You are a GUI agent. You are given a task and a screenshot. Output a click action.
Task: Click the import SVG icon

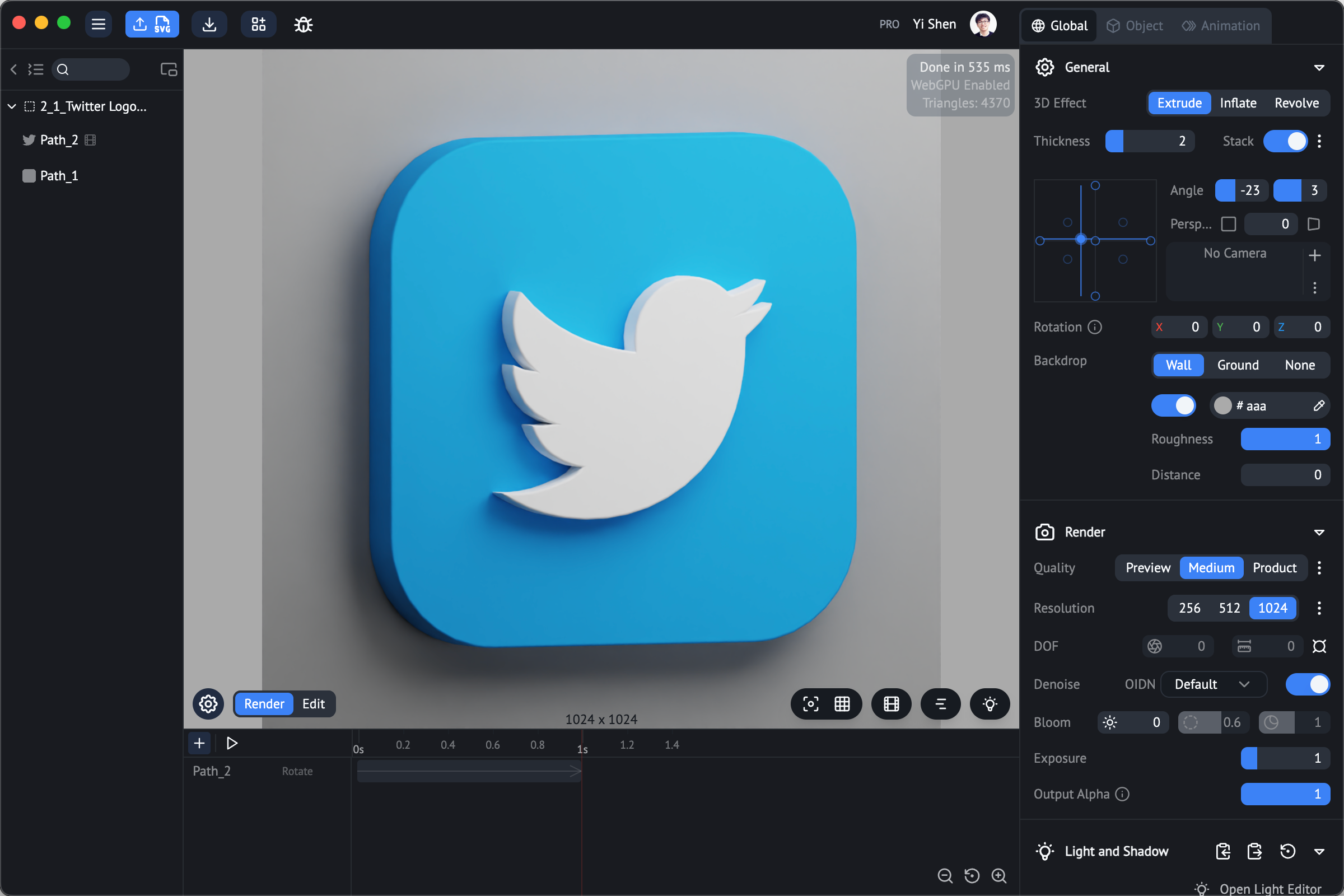(x=163, y=24)
